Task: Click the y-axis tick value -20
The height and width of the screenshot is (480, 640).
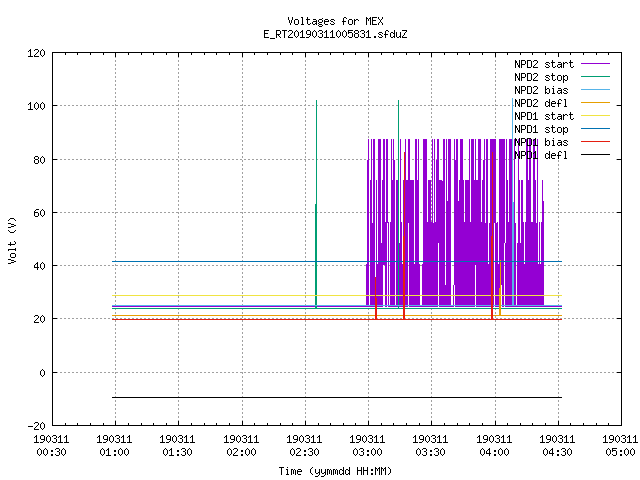Action: [x=36, y=426]
